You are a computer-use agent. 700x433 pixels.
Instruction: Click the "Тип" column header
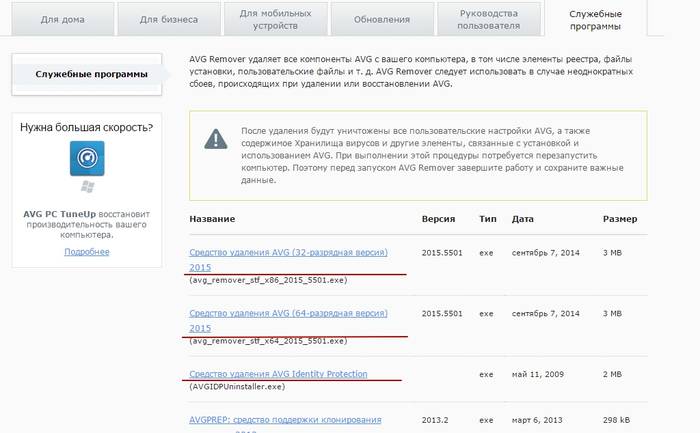pos(488,219)
